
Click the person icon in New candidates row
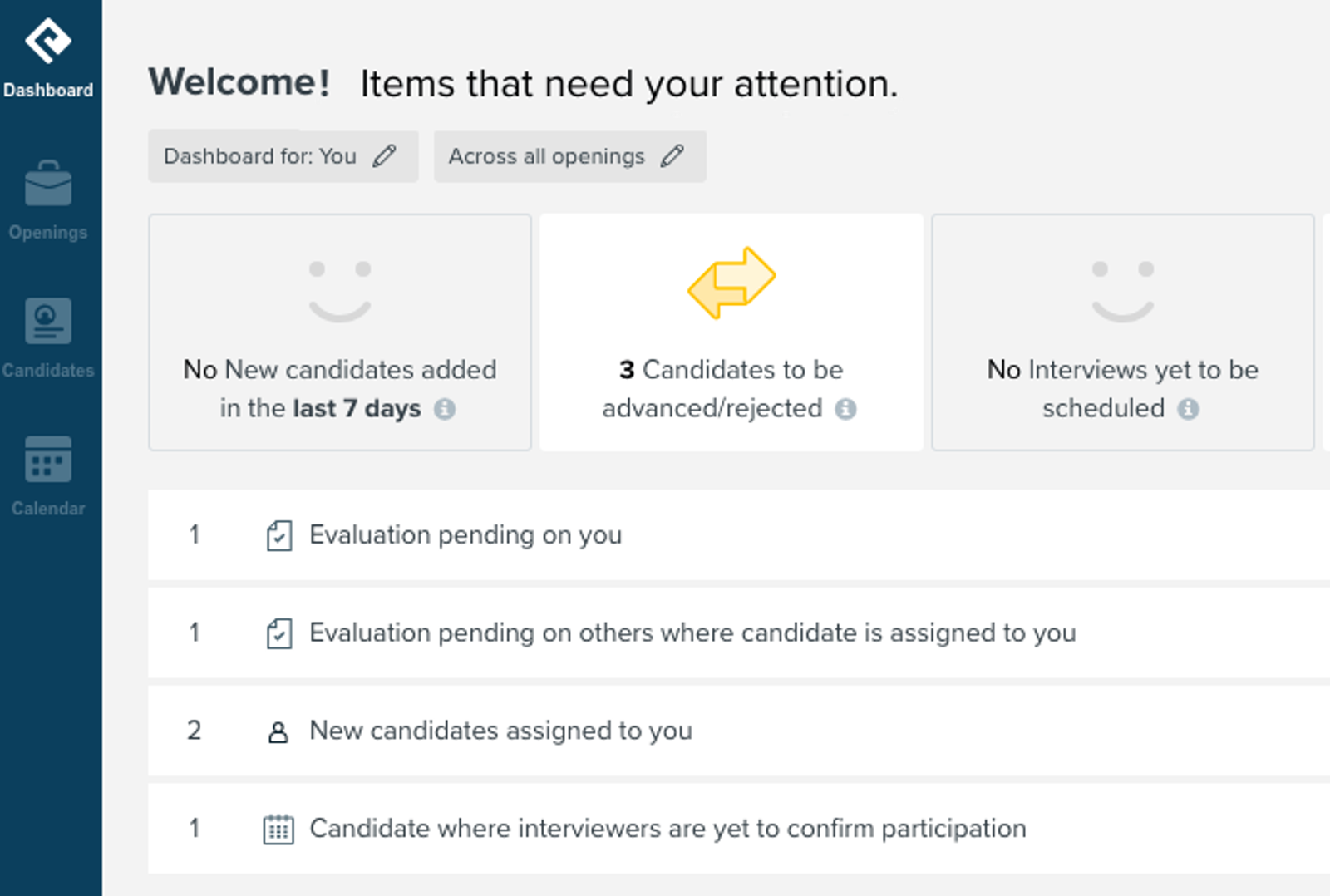(278, 732)
